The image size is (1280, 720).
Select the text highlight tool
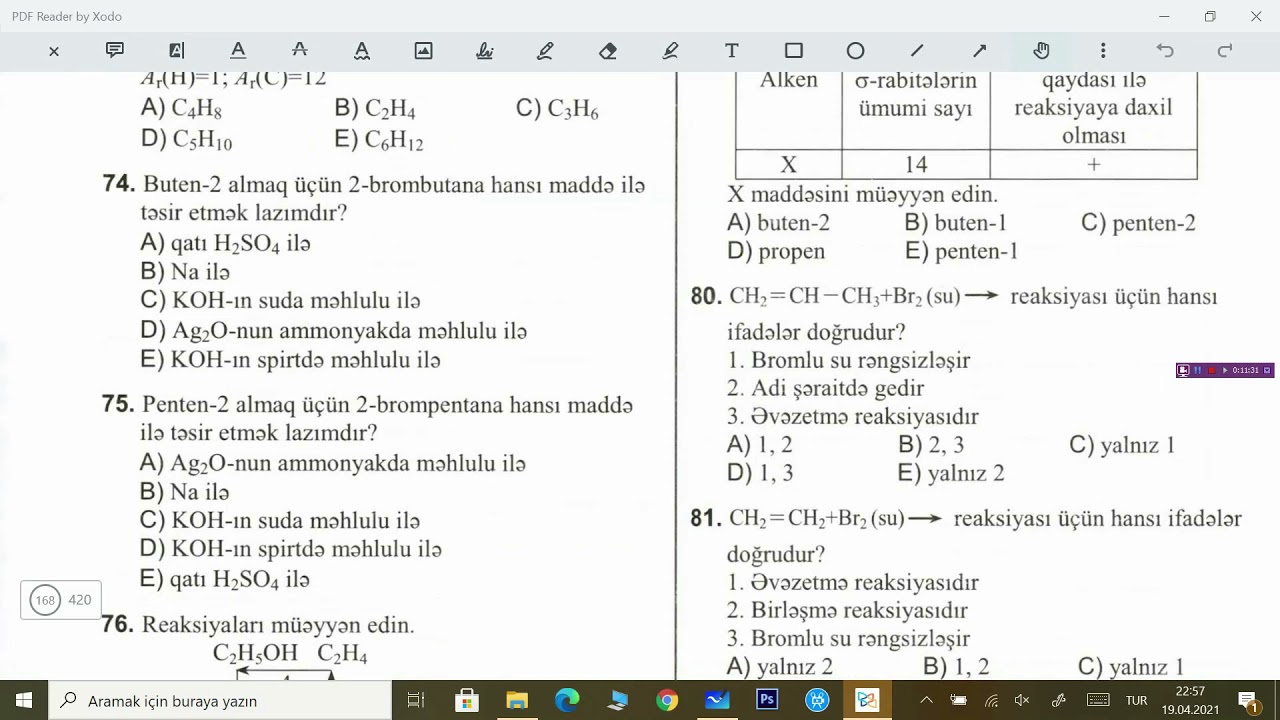[x=177, y=50]
